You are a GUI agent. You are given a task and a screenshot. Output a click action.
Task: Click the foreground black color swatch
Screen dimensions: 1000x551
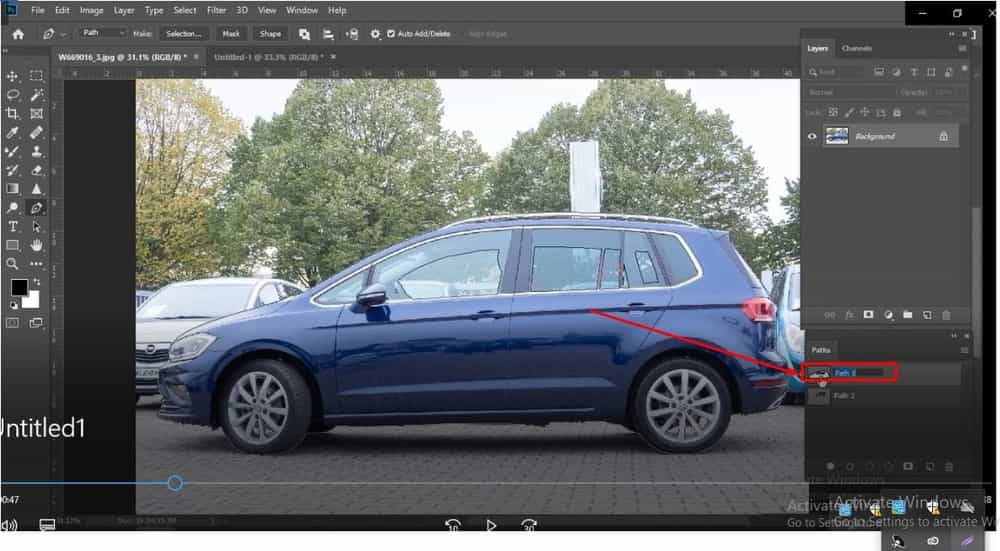[18, 288]
